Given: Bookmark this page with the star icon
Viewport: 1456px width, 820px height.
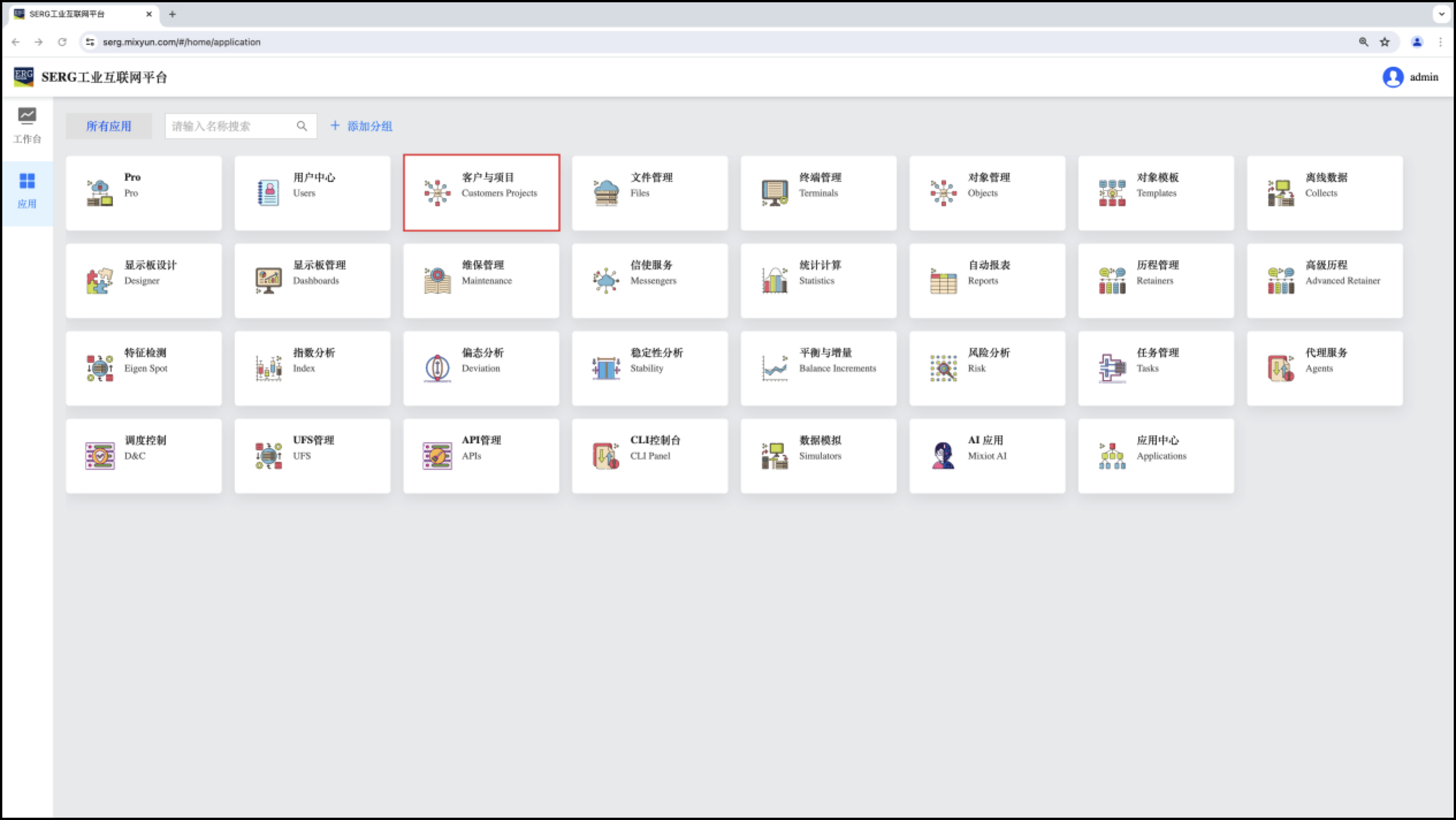Looking at the screenshot, I should (x=1385, y=42).
